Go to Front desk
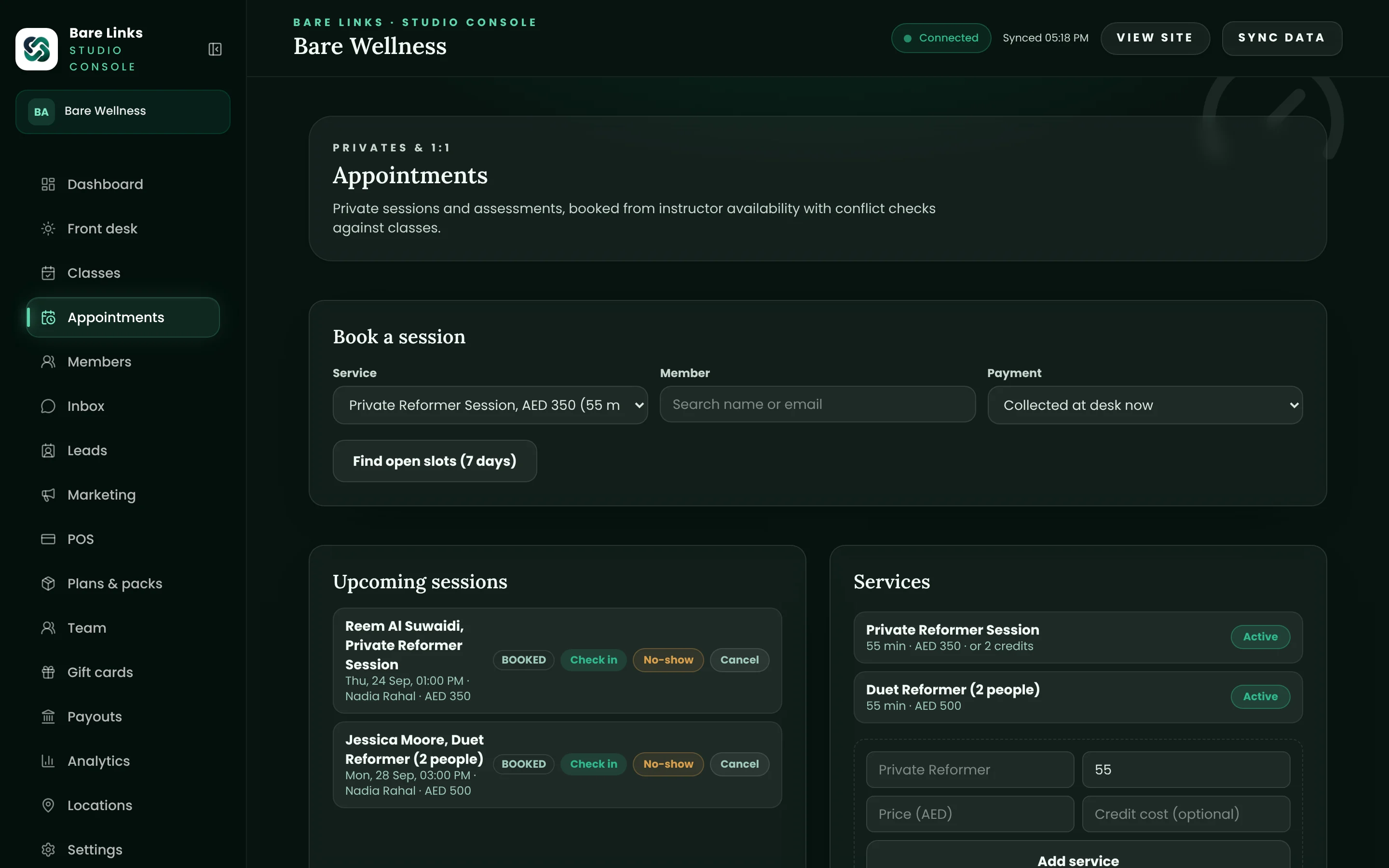Viewport: 1389px width, 868px height. tap(123, 229)
